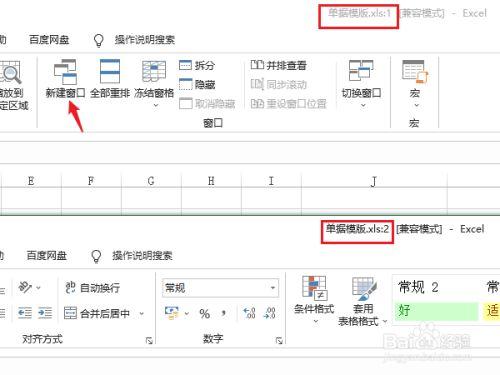Image resolution: width=500 pixels, height=375 pixels.
Task: Expand the accounting format dropdown arrow
Action: point(187,313)
